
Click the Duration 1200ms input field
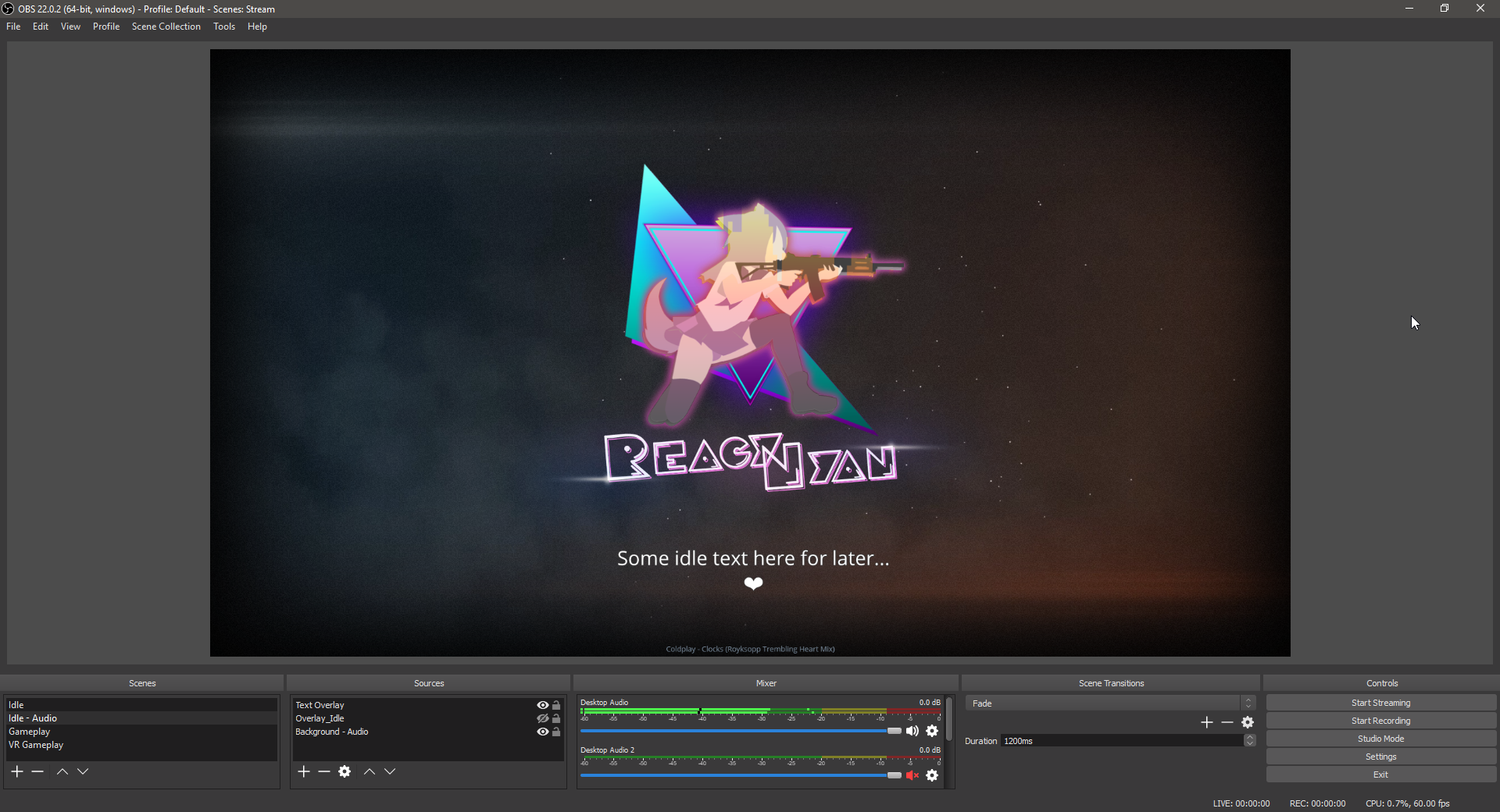(1123, 741)
